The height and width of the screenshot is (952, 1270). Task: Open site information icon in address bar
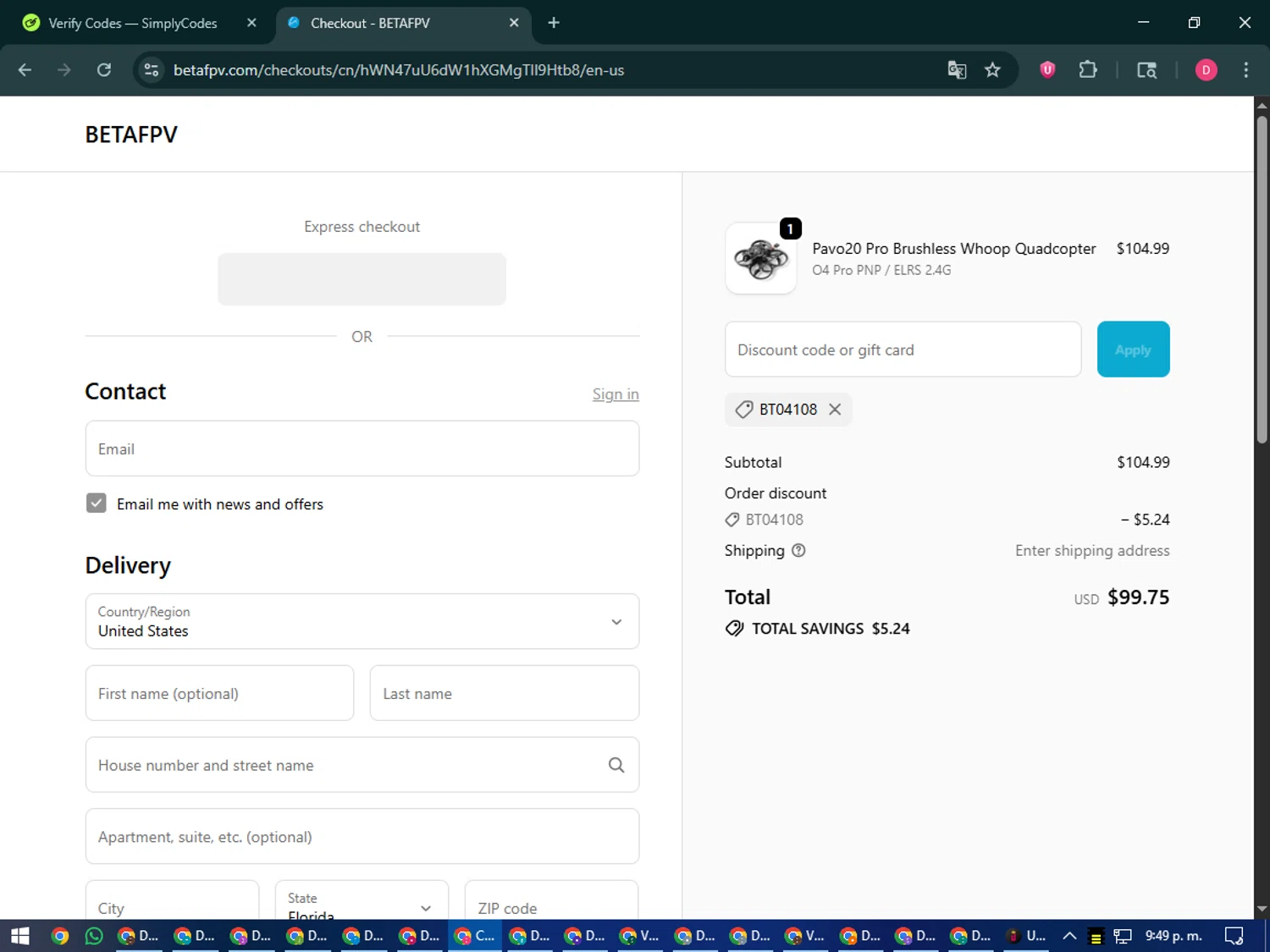pyautogui.click(x=152, y=70)
